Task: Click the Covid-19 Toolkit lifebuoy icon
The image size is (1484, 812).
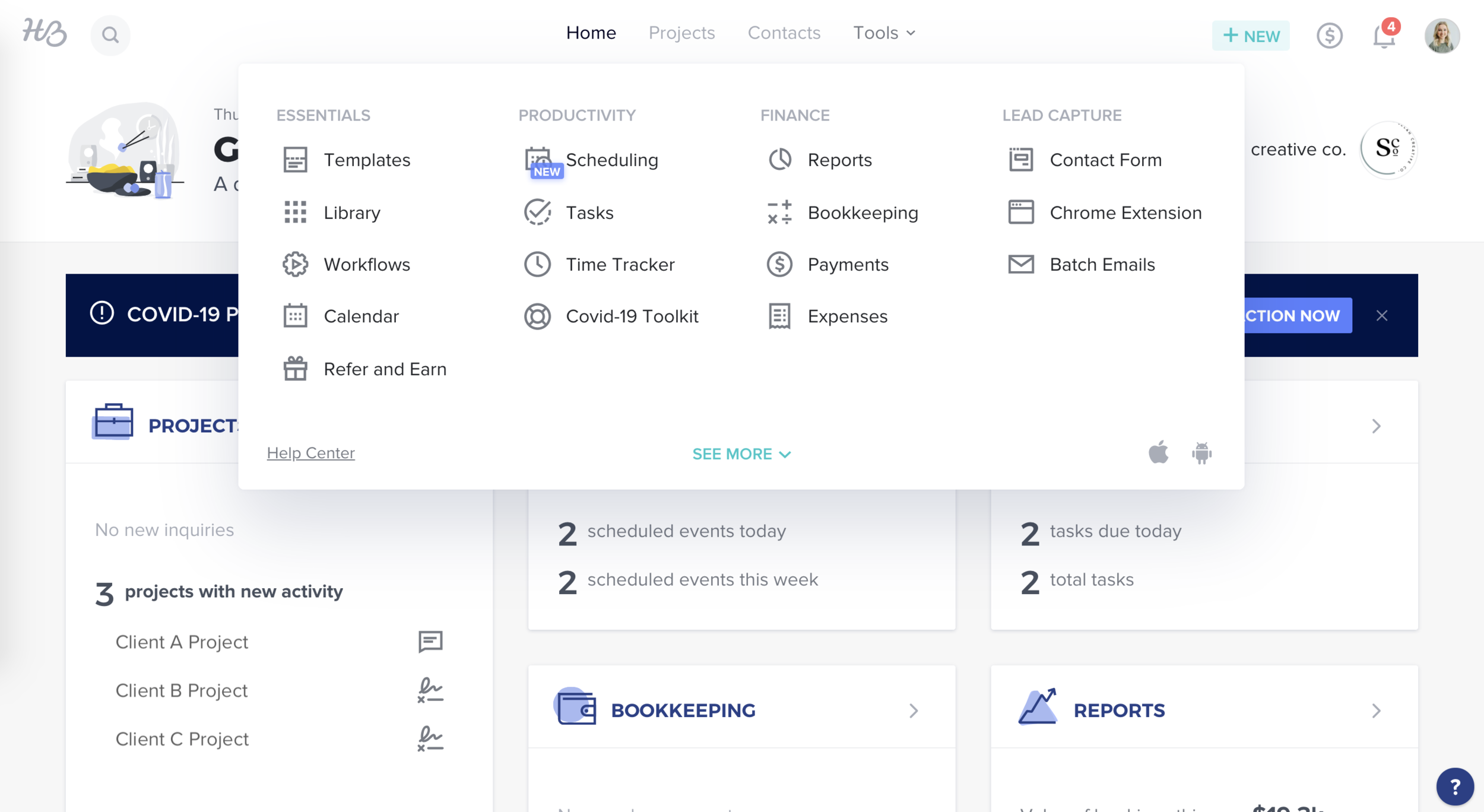Action: pos(537,316)
